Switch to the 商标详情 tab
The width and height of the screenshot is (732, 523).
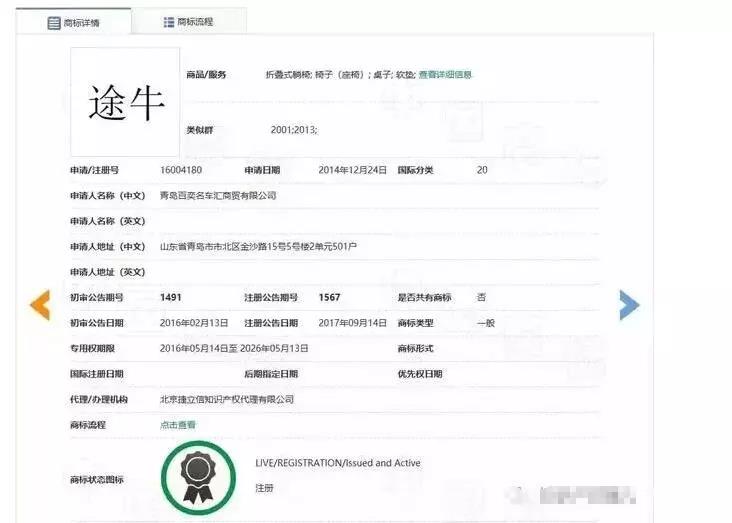click(x=80, y=22)
